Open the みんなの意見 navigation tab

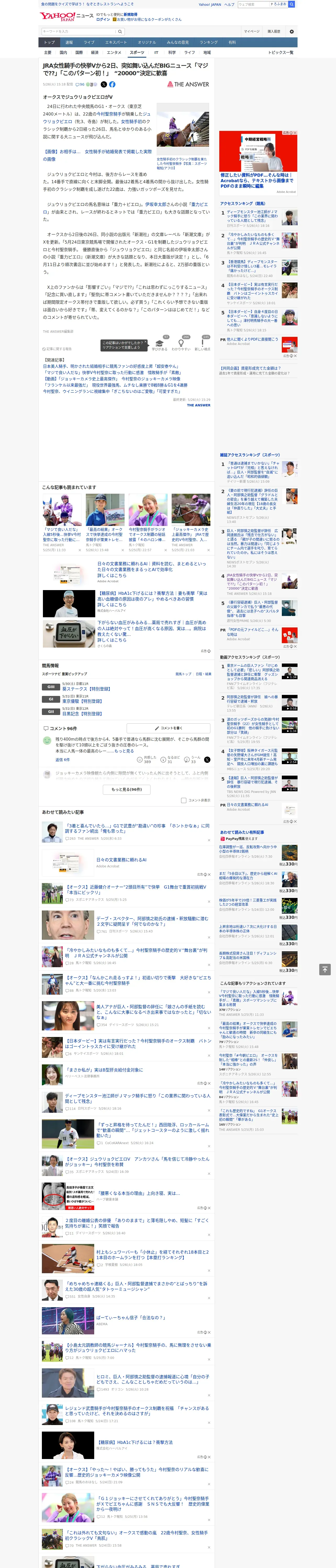[177, 43]
